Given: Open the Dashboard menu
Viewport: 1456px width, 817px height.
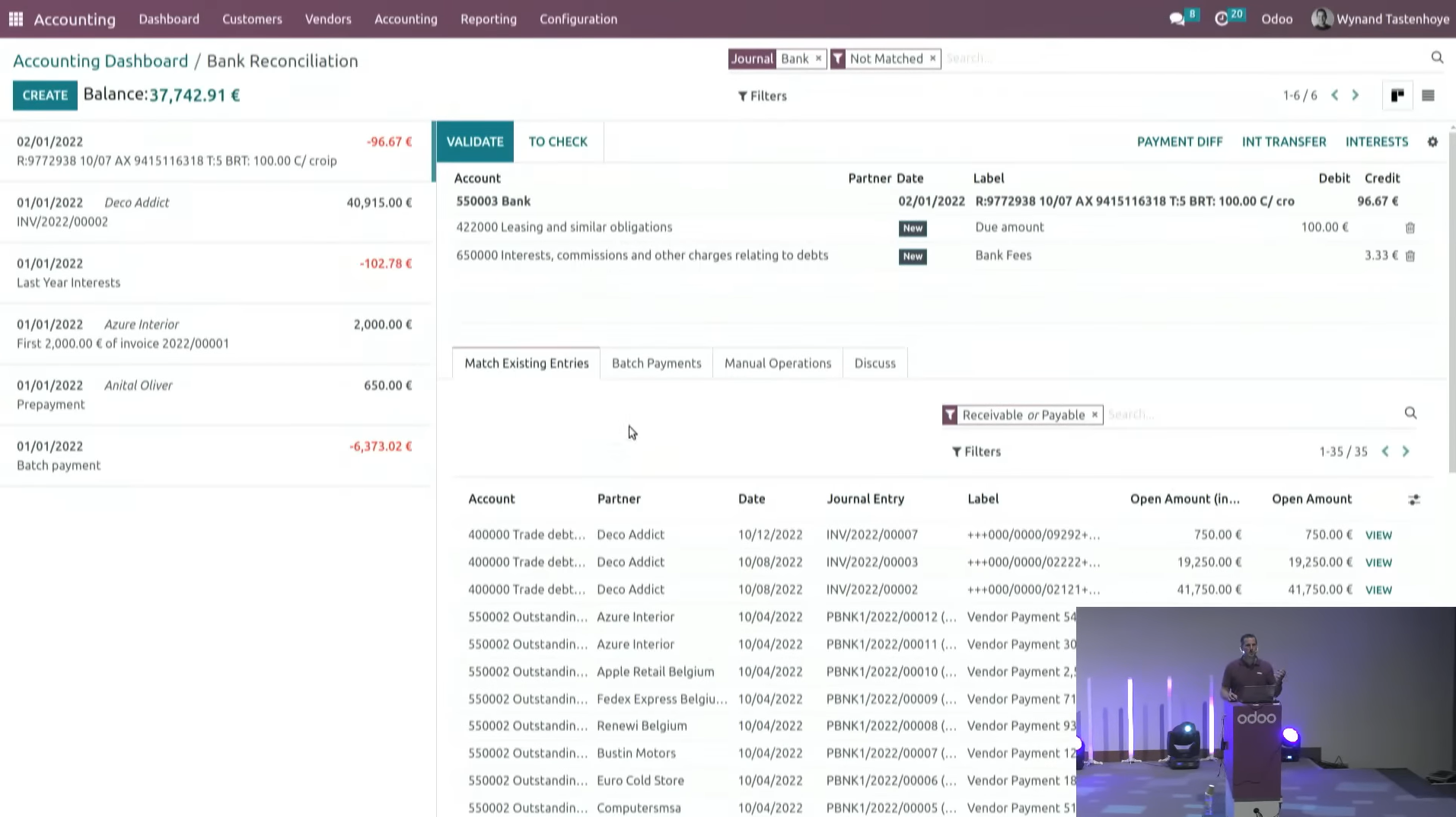Looking at the screenshot, I should point(169,19).
